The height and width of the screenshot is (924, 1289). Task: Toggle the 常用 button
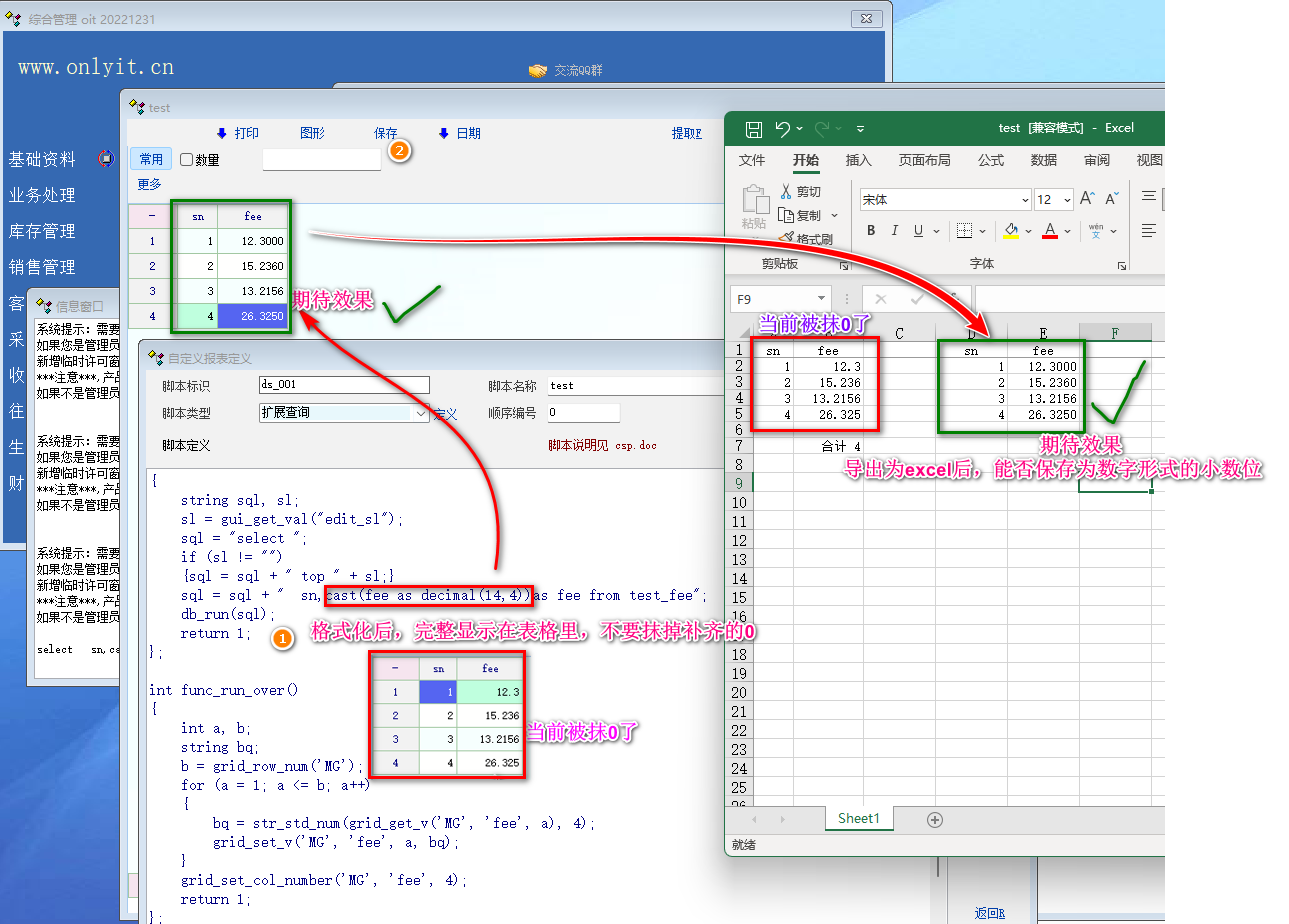151,159
